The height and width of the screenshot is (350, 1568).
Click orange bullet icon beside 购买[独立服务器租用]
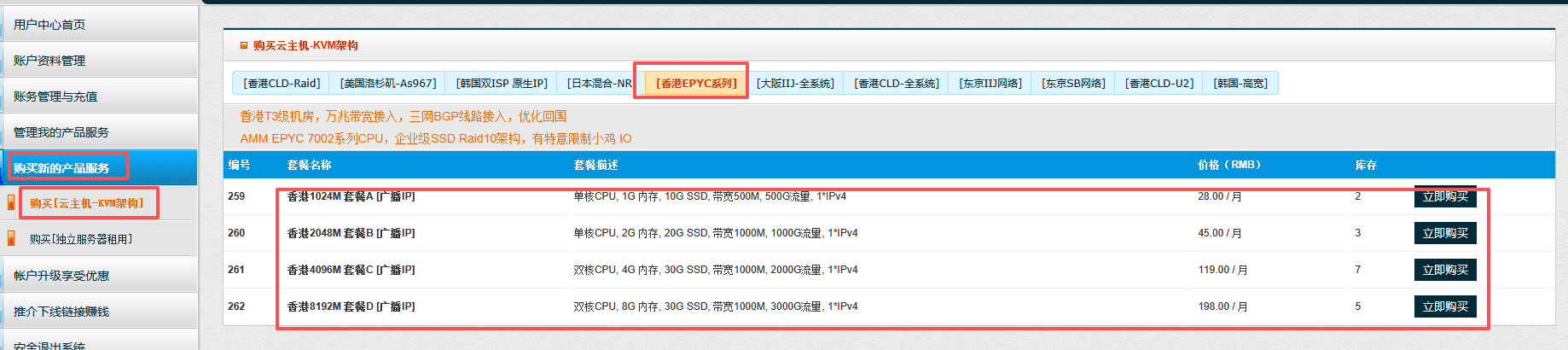click(x=11, y=239)
